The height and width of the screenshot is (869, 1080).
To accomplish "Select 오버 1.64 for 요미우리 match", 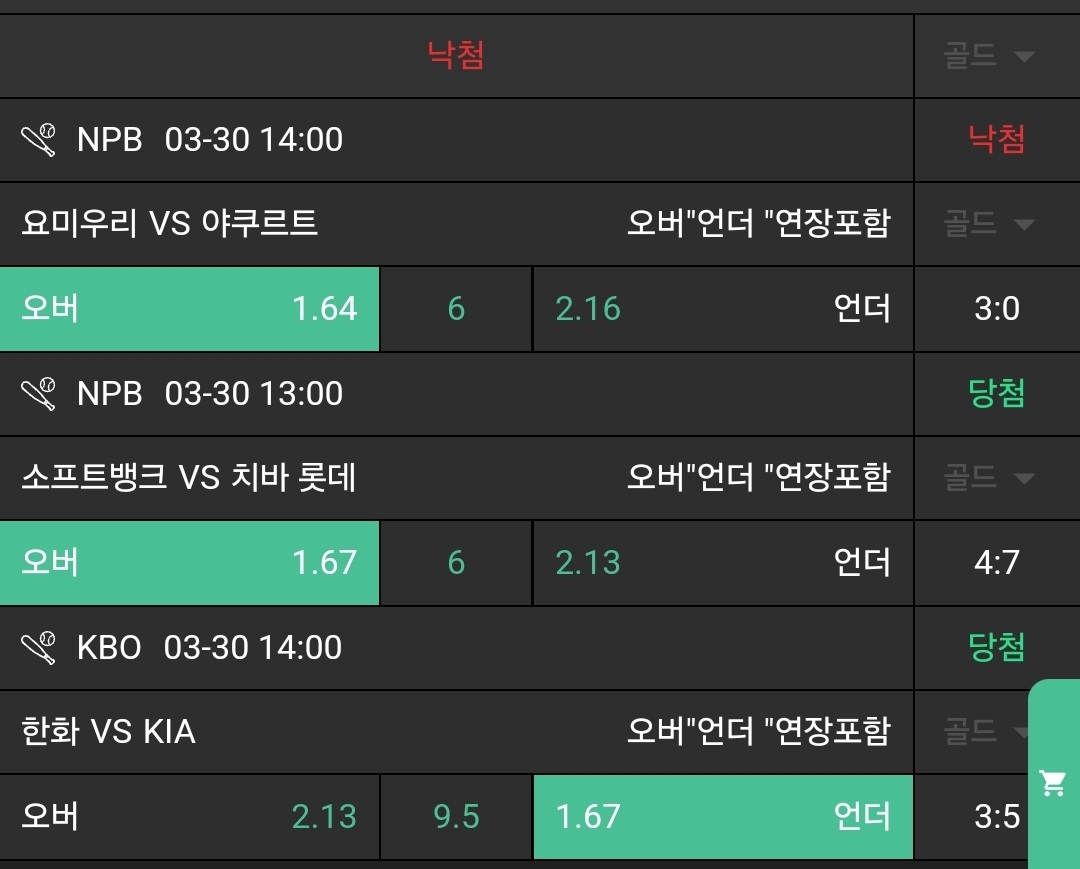I will click(189, 309).
